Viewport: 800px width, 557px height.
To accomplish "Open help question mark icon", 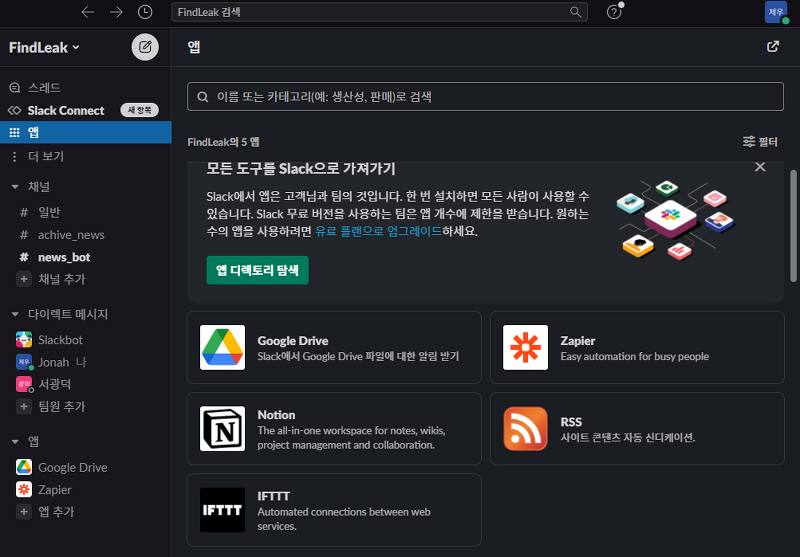I will point(614,12).
